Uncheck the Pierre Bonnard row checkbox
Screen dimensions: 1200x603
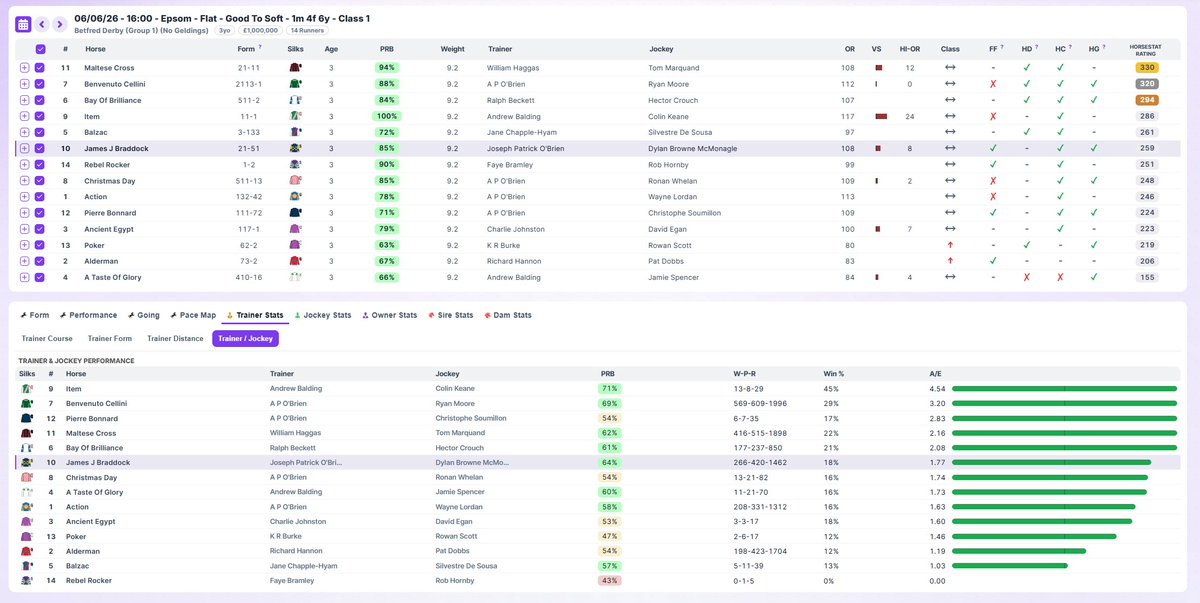coord(40,213)
